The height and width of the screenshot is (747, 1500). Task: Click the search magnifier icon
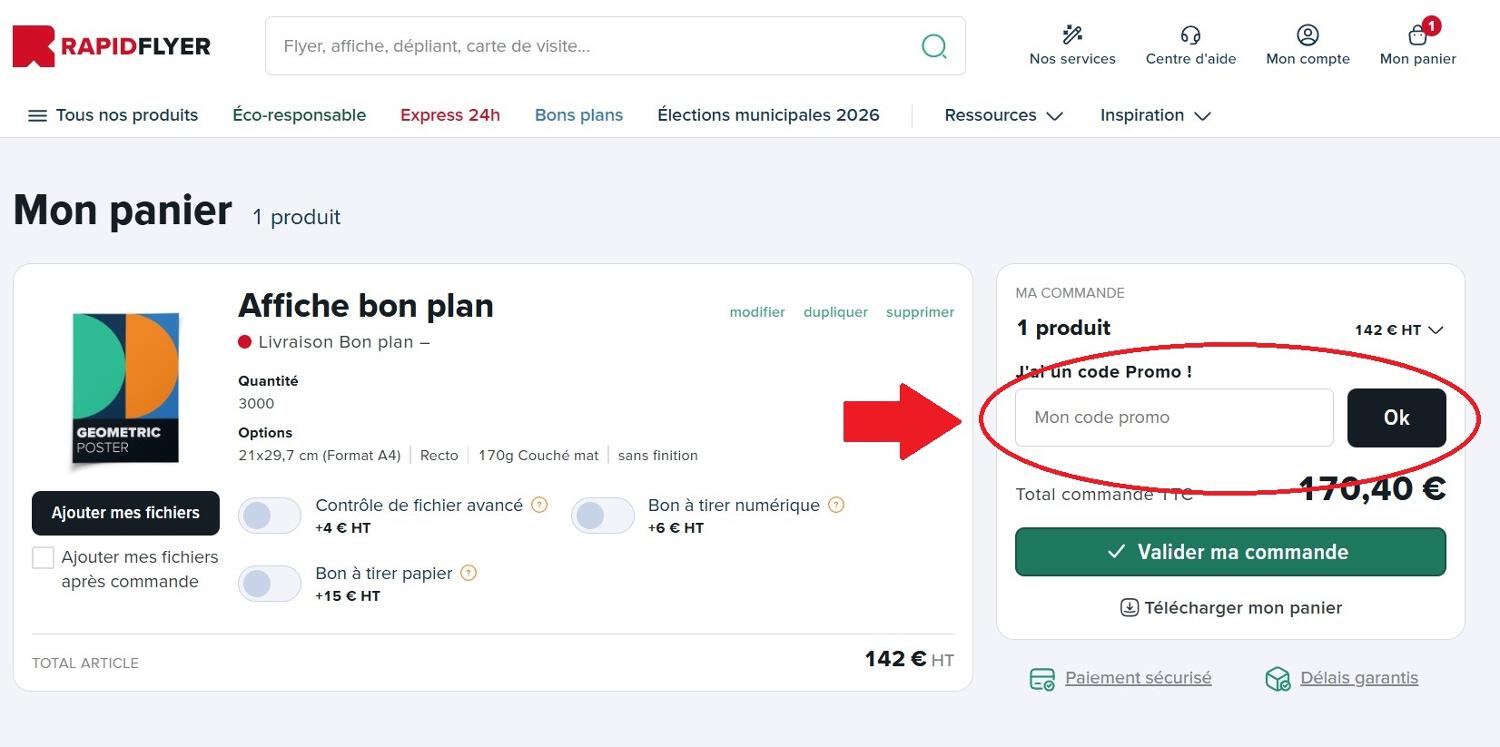[934, 45]
